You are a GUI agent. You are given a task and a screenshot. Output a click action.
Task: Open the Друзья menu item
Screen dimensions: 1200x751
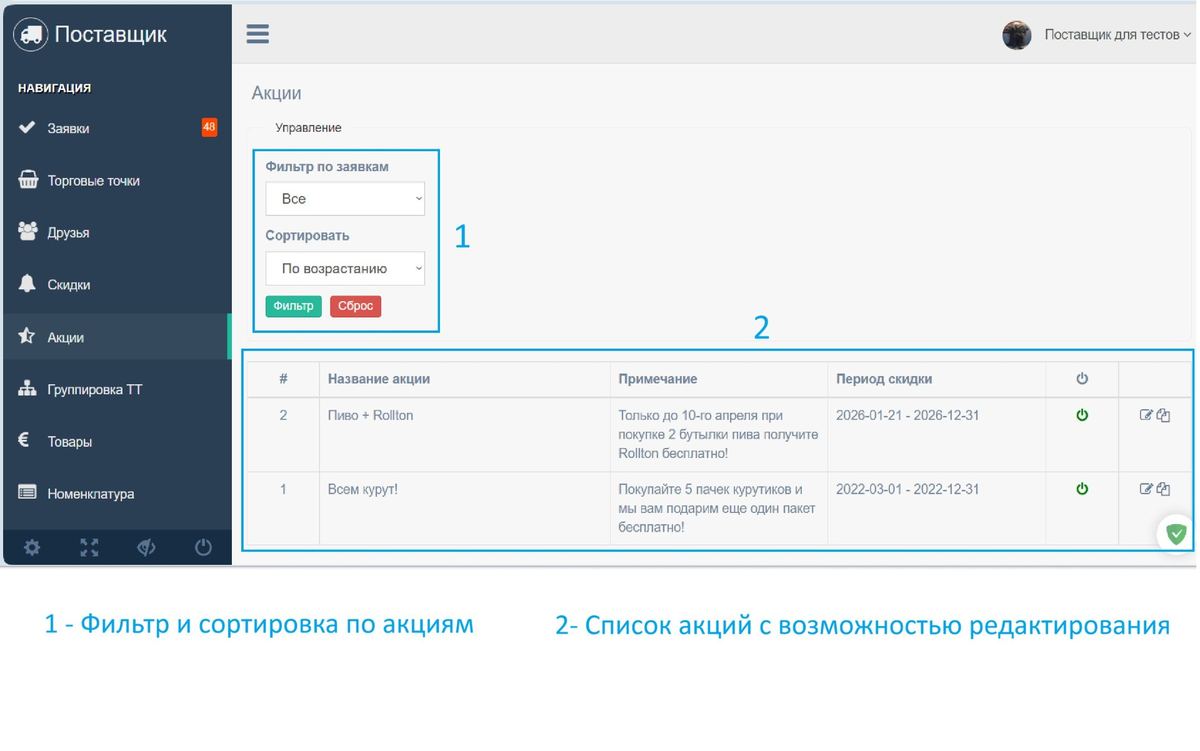[116, 233]
